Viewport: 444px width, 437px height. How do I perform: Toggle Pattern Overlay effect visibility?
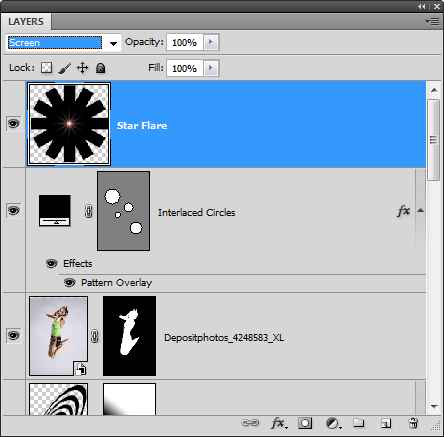[x=69, y=283]
